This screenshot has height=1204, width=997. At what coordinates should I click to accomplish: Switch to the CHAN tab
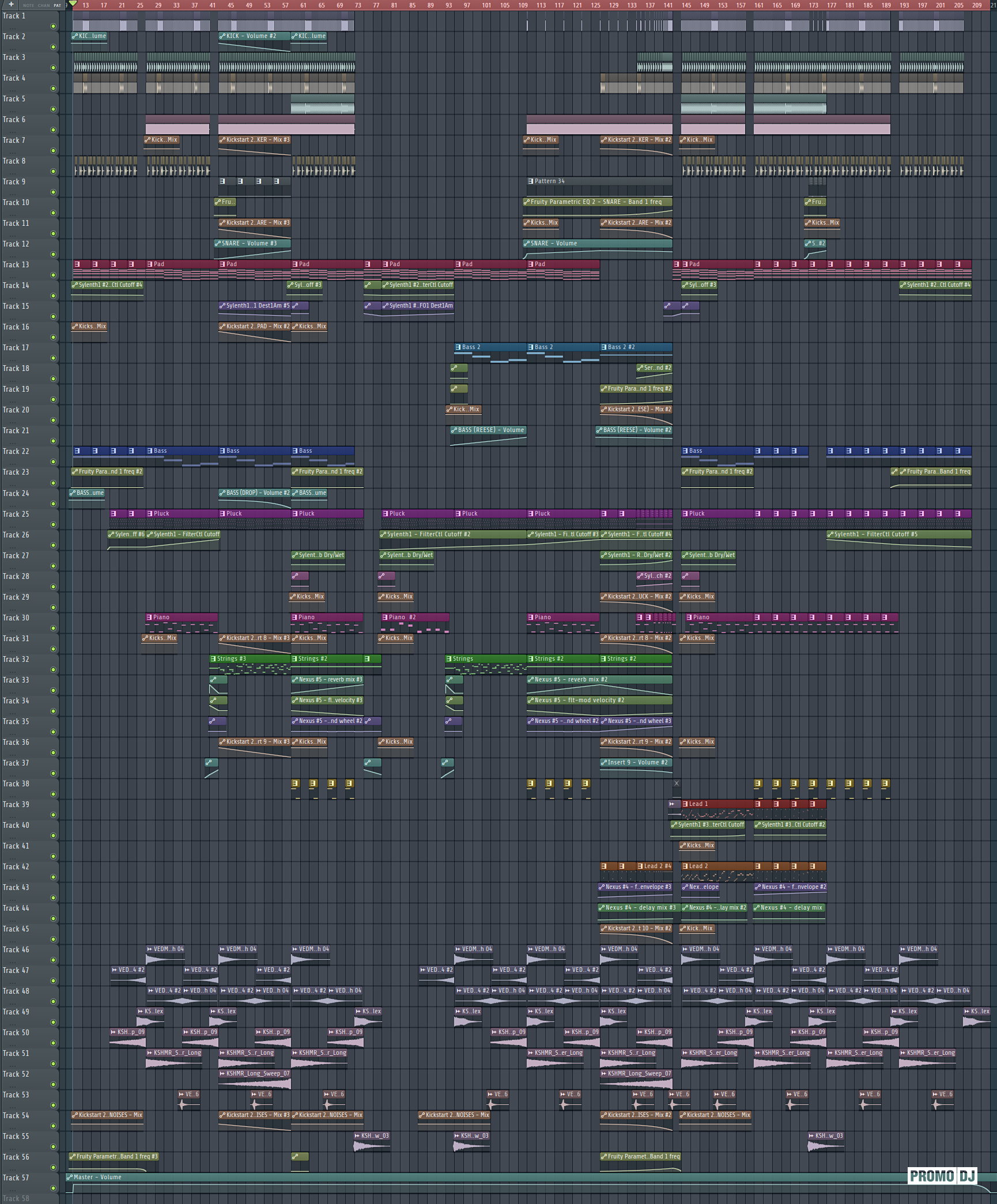coord(44,5)
